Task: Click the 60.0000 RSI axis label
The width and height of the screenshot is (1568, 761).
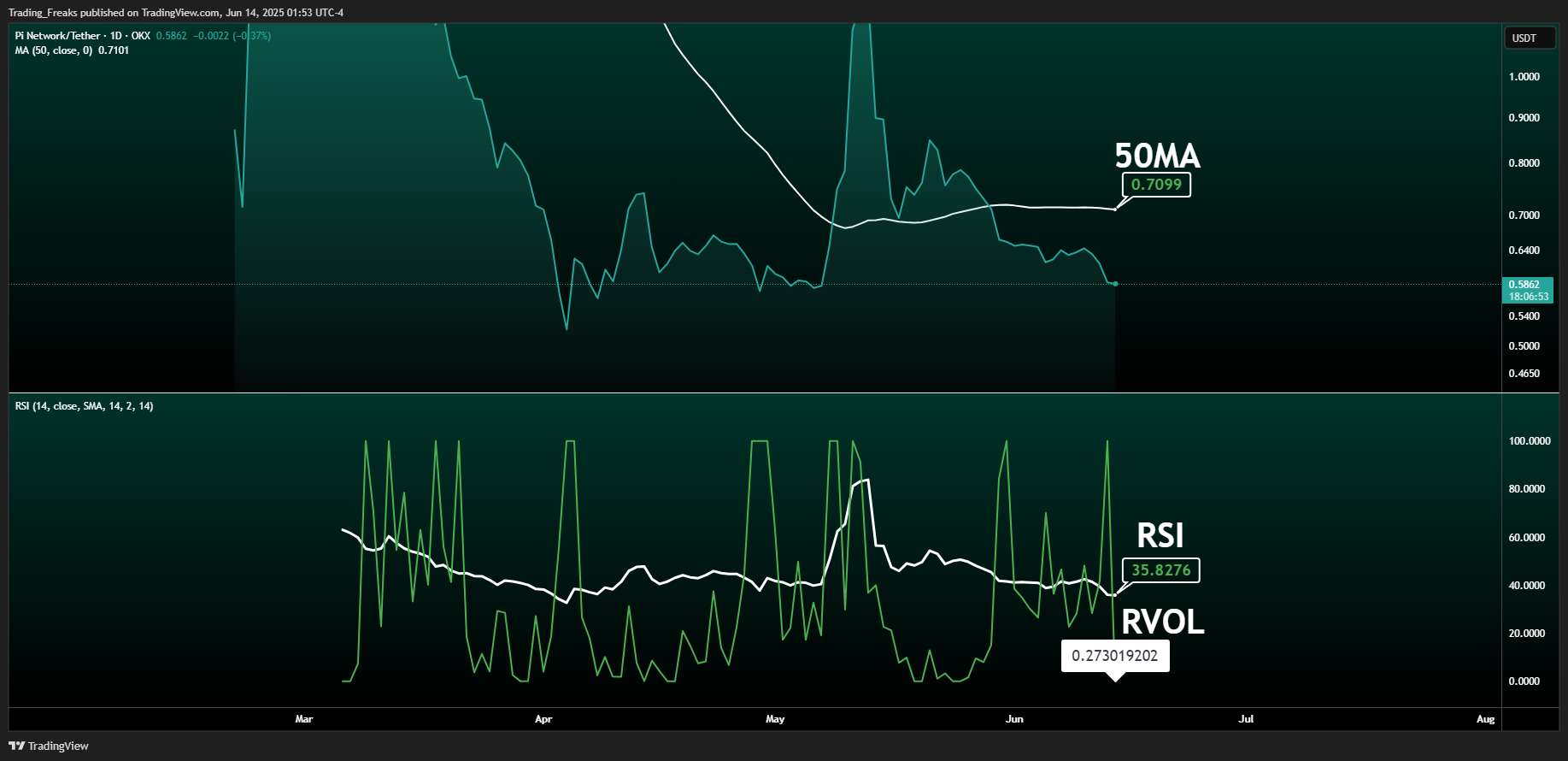Action: tap(1527, 538)
